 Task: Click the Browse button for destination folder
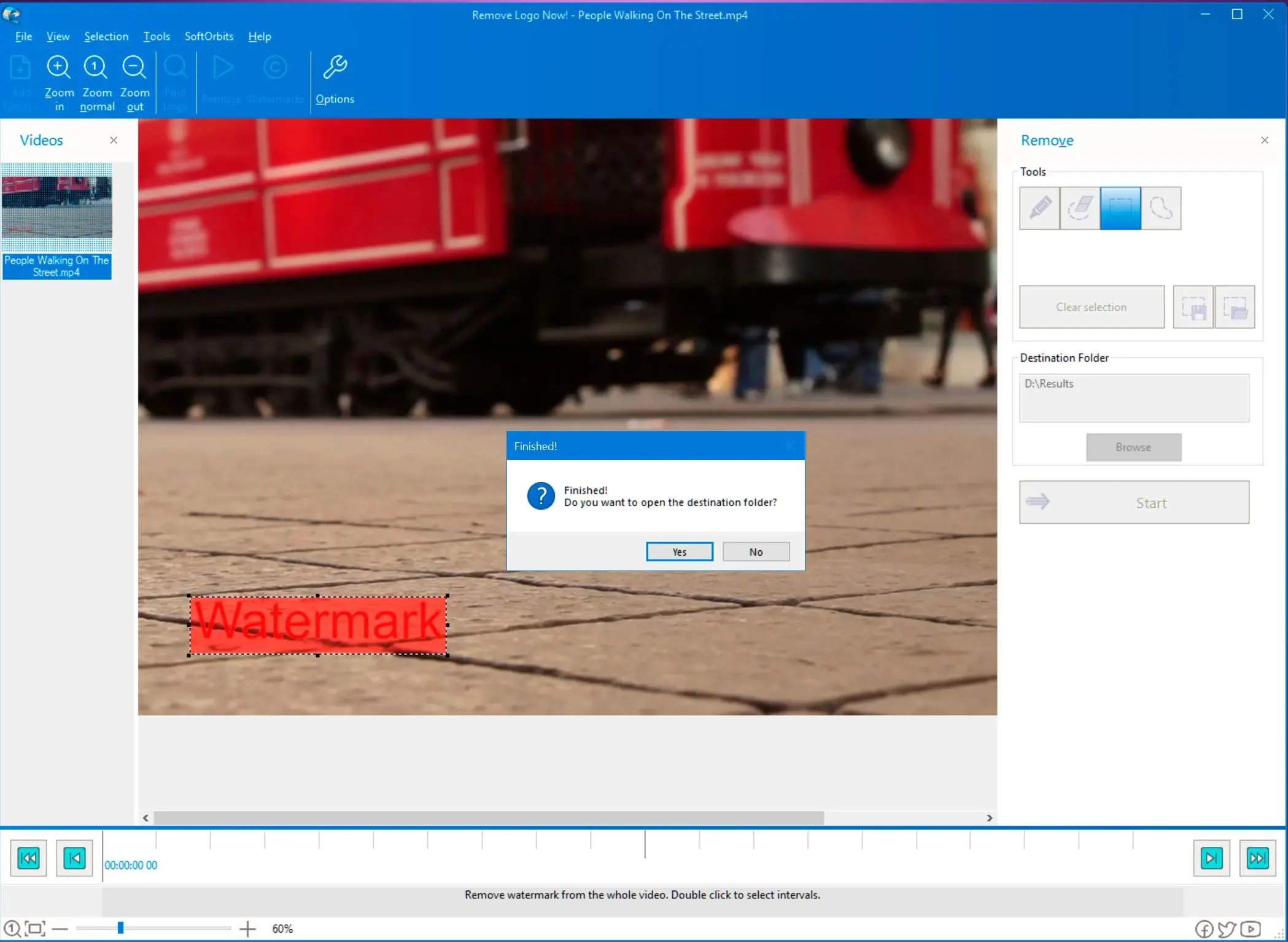(1134, 447)
